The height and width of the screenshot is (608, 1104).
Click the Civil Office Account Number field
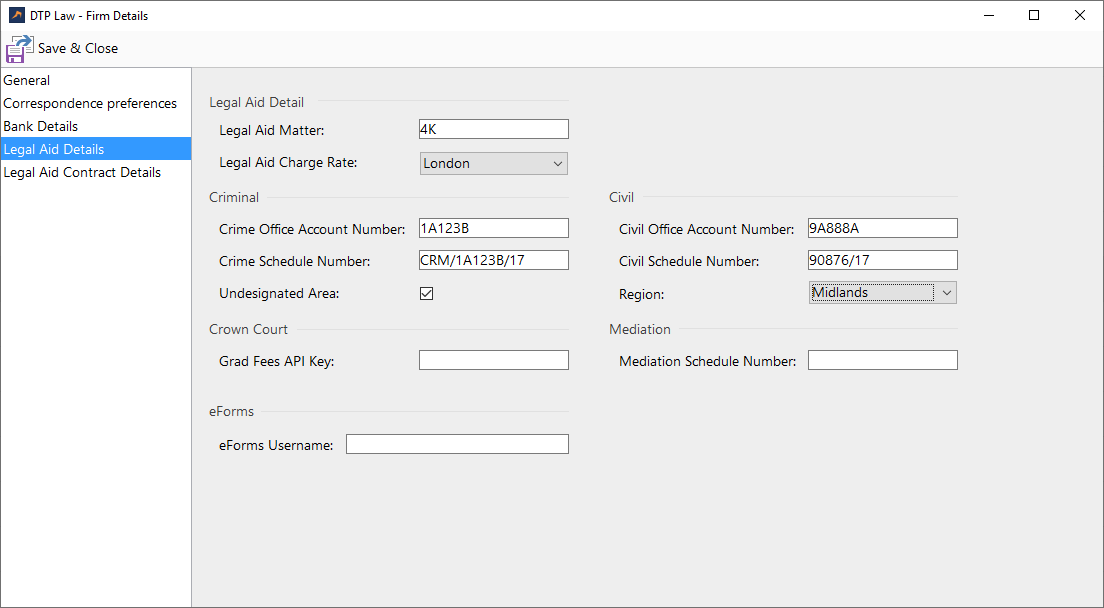(x=882, y=228)
